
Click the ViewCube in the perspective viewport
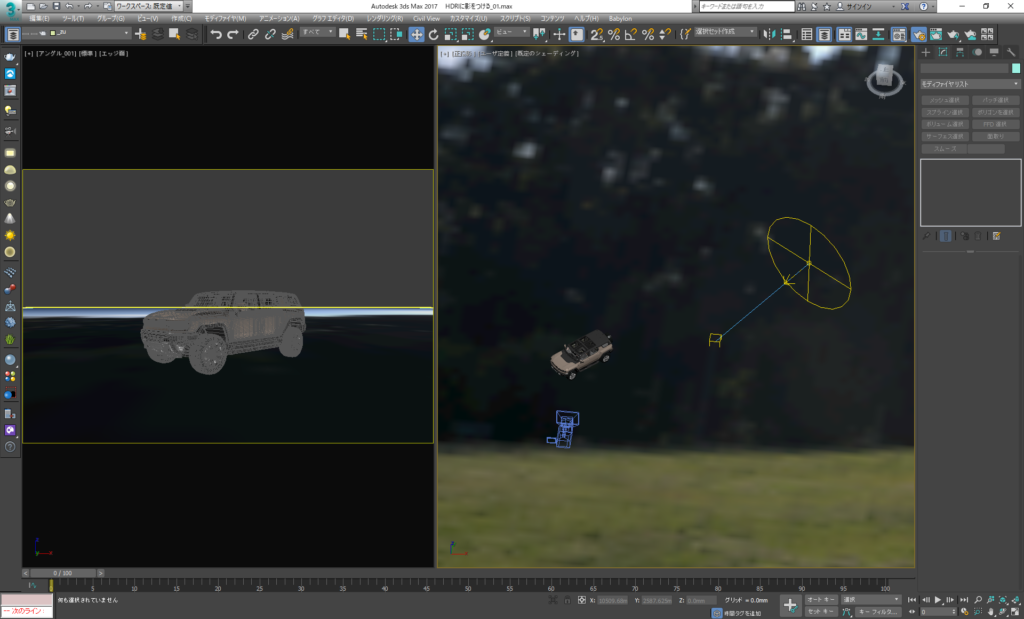[x=884, y=78]
